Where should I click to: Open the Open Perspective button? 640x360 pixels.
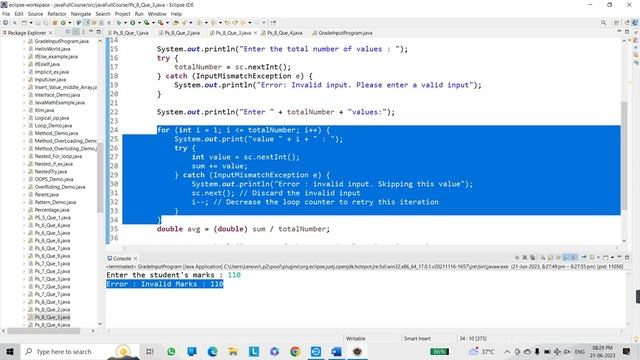pos(616,22)
